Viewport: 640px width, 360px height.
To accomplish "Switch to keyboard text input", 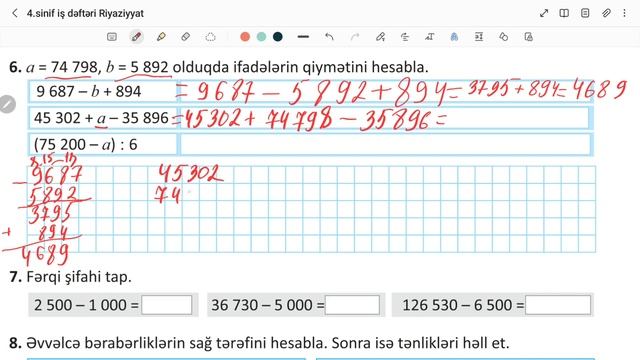I will (112, 37).
